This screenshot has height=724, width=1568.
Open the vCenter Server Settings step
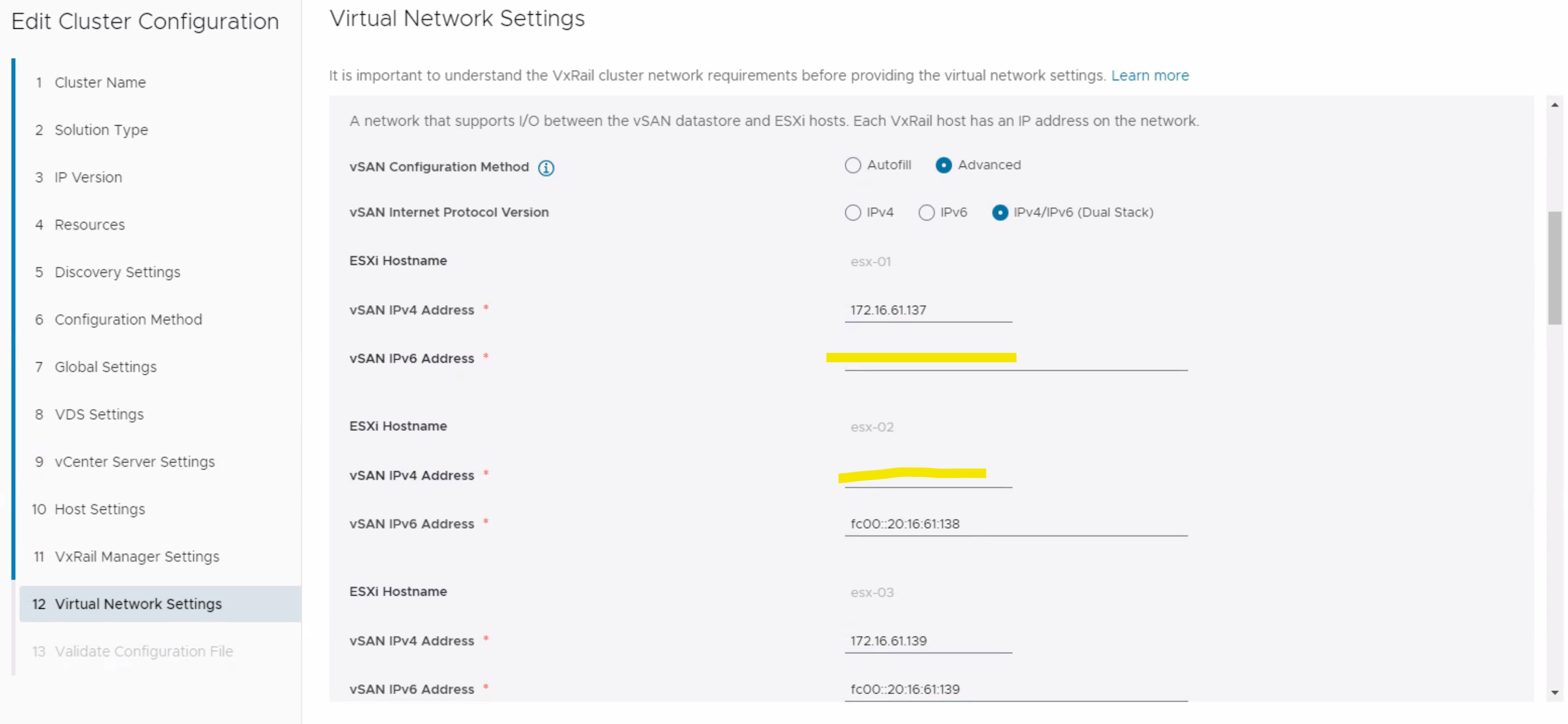tap(135, 462)
